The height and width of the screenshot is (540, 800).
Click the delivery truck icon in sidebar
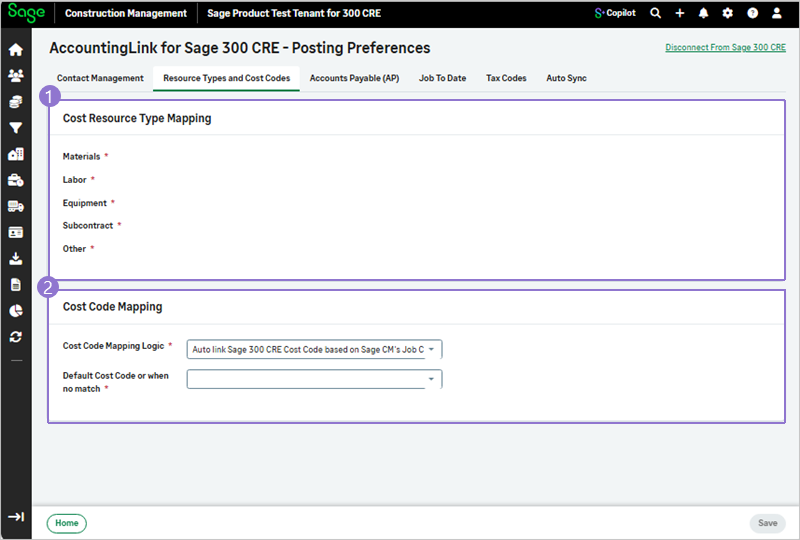(x=16, y=206)
